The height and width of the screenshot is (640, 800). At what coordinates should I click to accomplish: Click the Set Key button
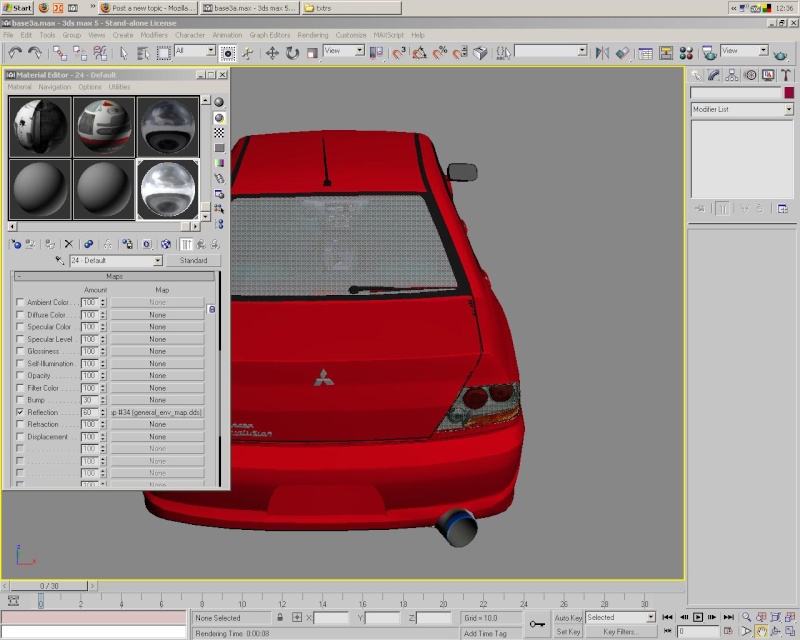click(x=568, y=632)
